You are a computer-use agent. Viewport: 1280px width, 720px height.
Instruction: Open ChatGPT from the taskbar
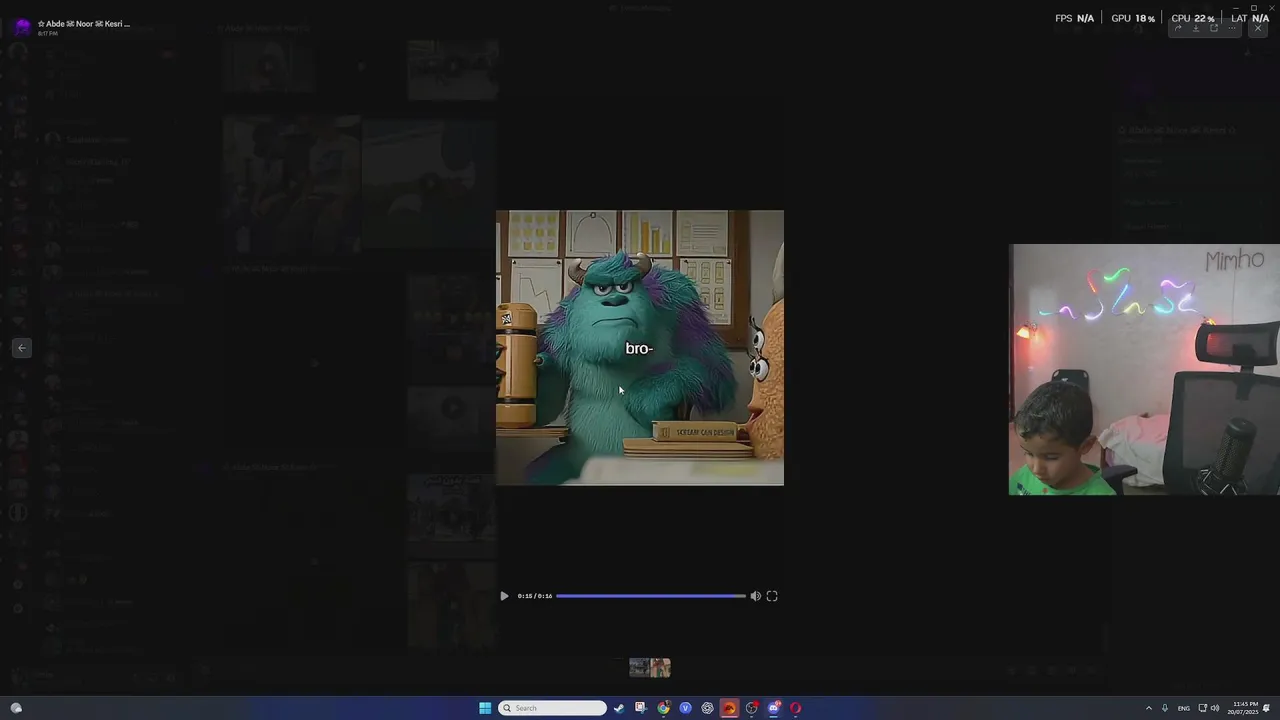pos(707,708)
